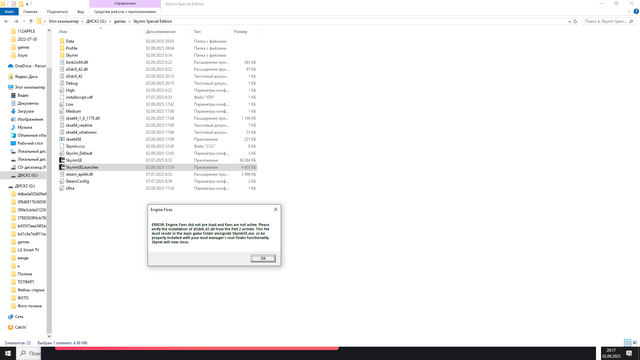Refresh the Skyrim Special Edition folder

[x=576, y=21]
